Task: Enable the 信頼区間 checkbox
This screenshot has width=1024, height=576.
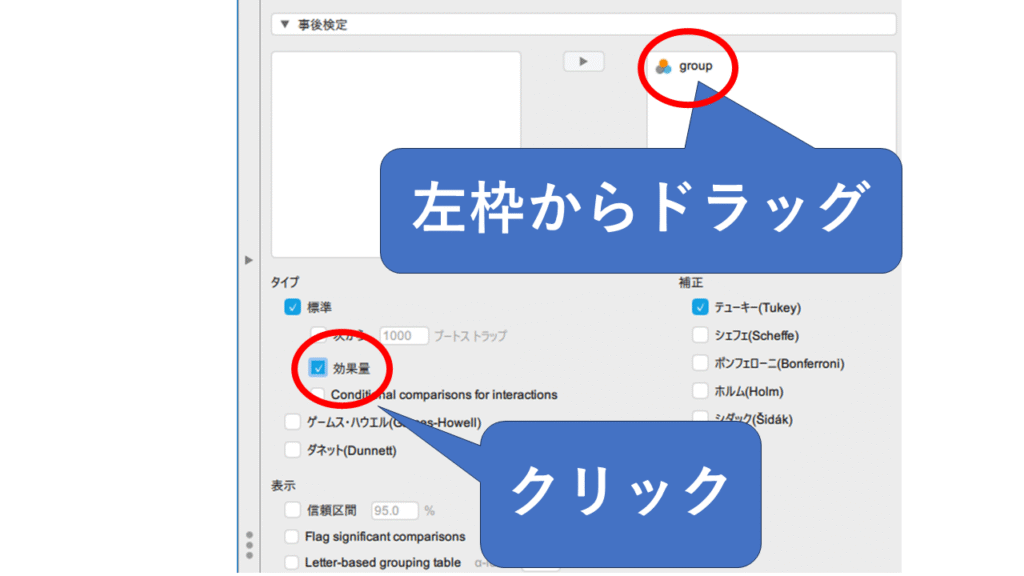Action: click(292, 510)
